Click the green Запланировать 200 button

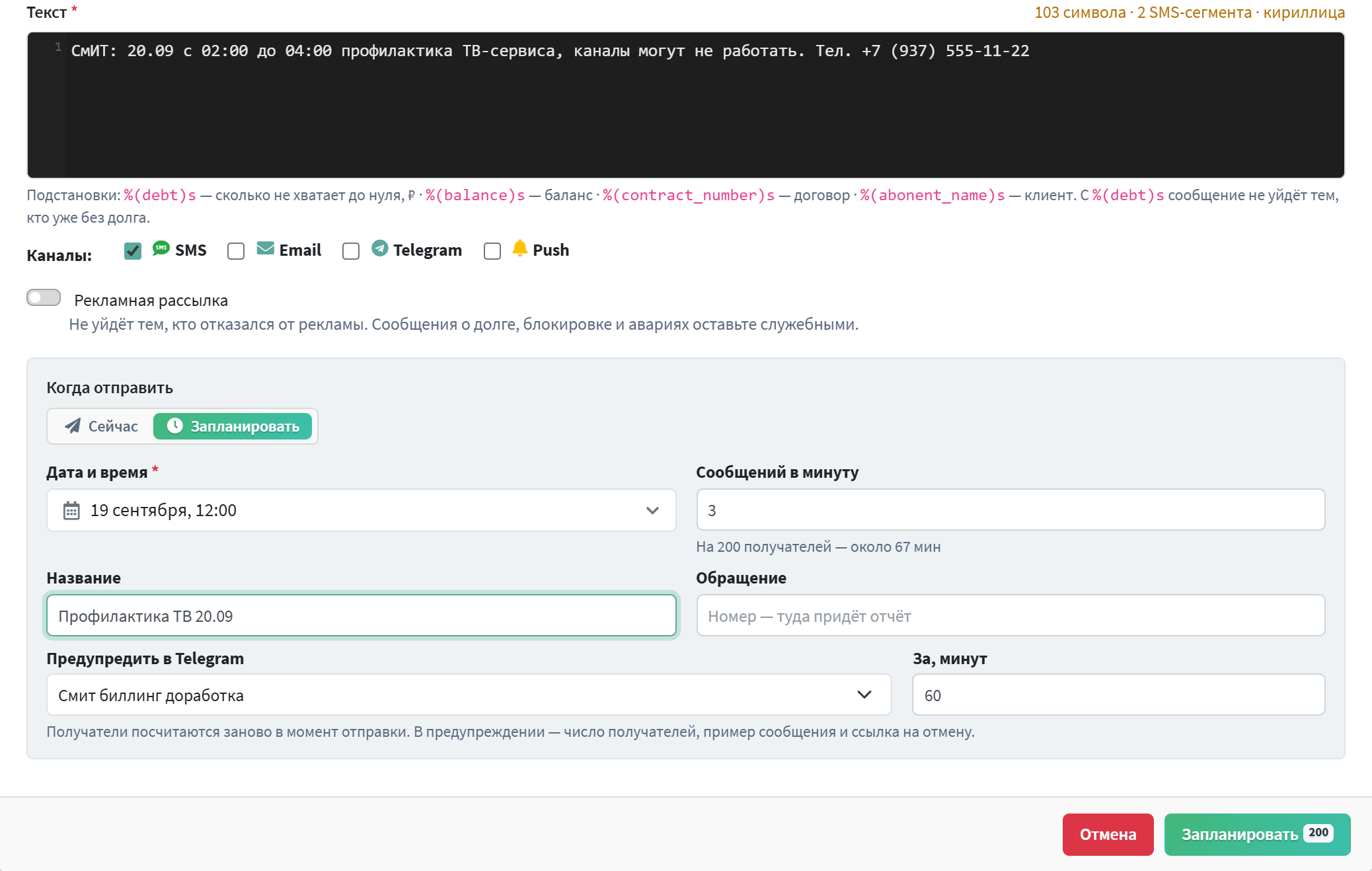tap(1257, 835)
